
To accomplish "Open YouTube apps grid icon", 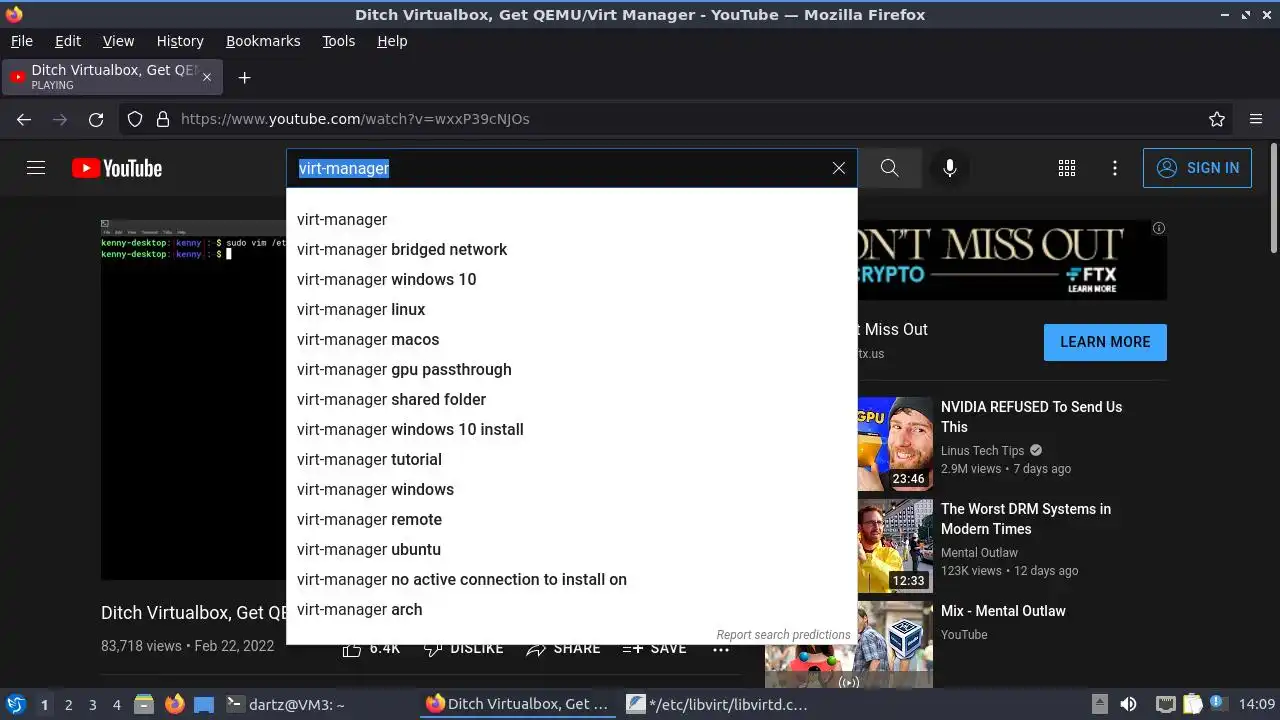I will click(1067, 168).
